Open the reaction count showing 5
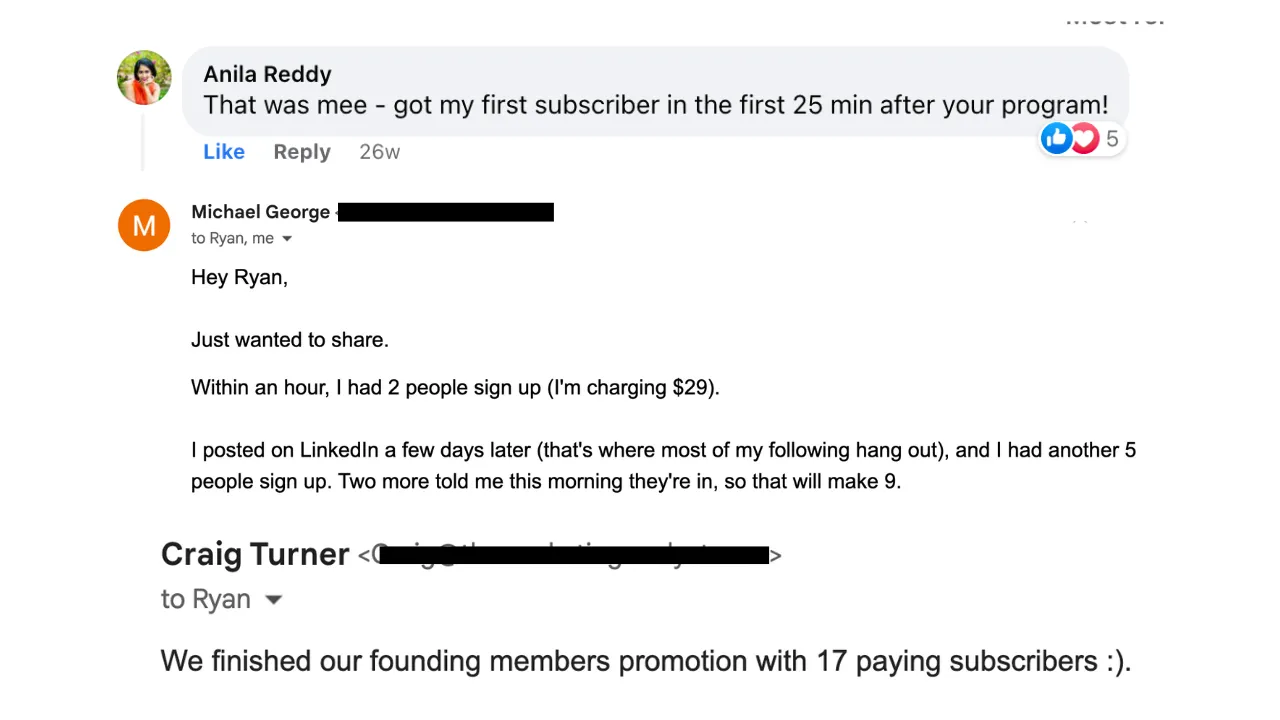The height and width of the screenshot is (720, 1280). [x=1112, y=139]
